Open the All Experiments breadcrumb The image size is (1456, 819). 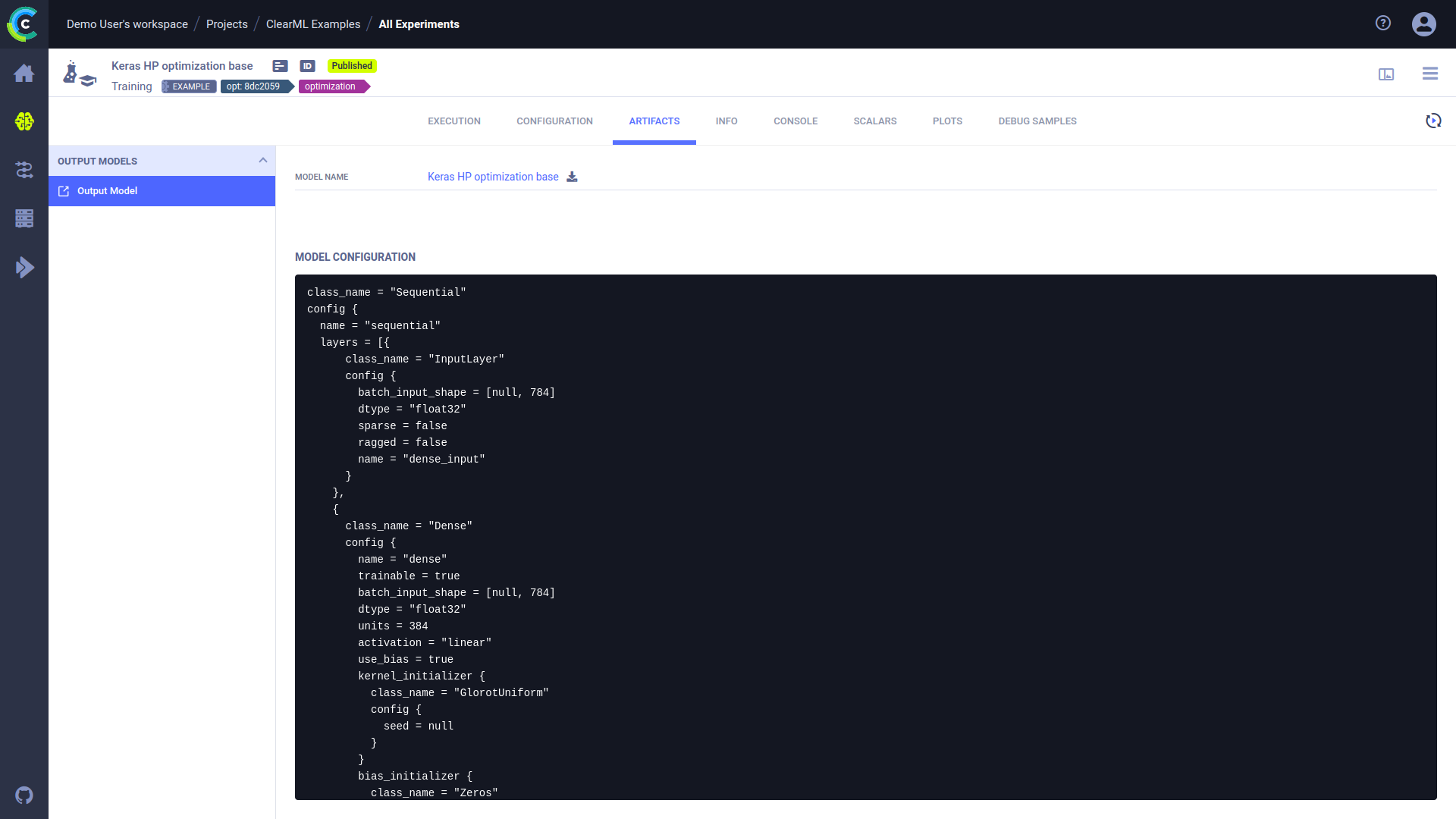pyautogui.click(x=419, y=24)
